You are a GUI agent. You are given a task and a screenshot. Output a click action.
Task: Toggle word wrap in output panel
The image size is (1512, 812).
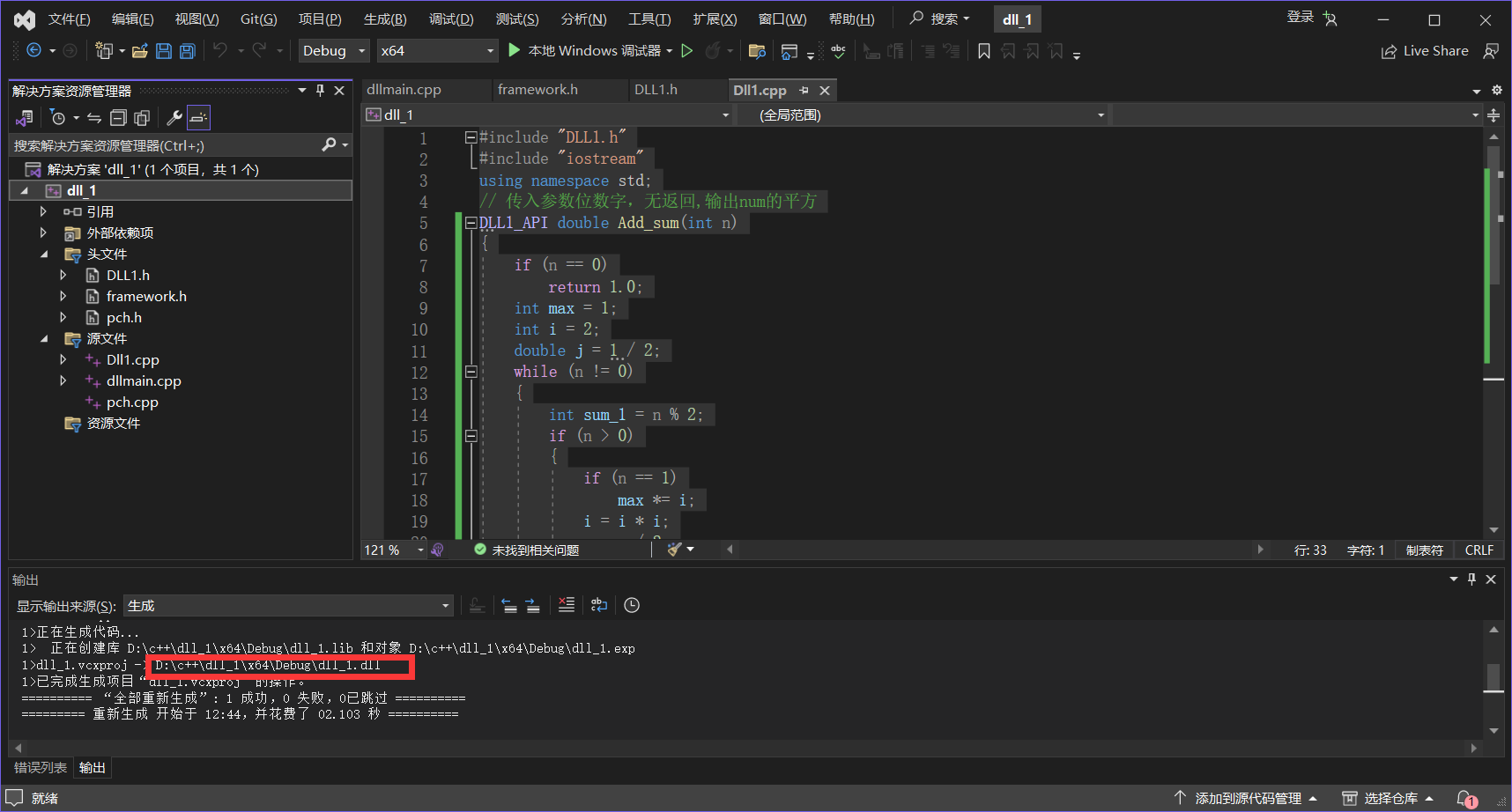(x=599, y=605)
